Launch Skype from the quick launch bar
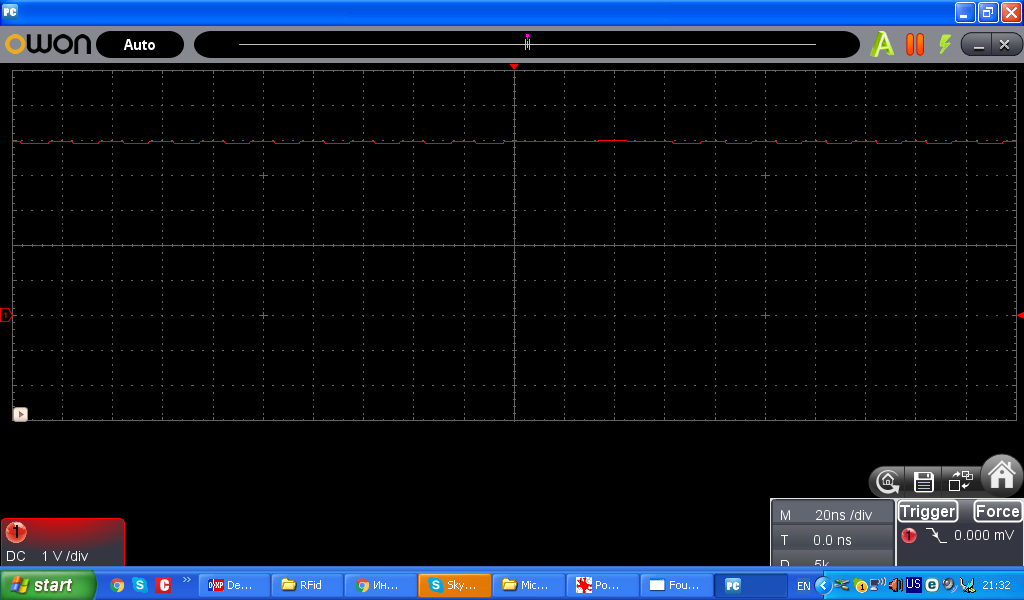The width and height of the screenshot is (1024, 600). click(140, 585)
